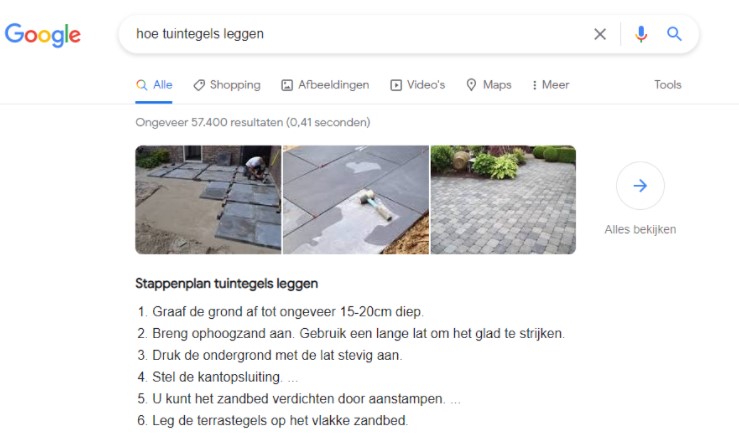
Task: Open the Maps tab
Action: click(489, 85)
